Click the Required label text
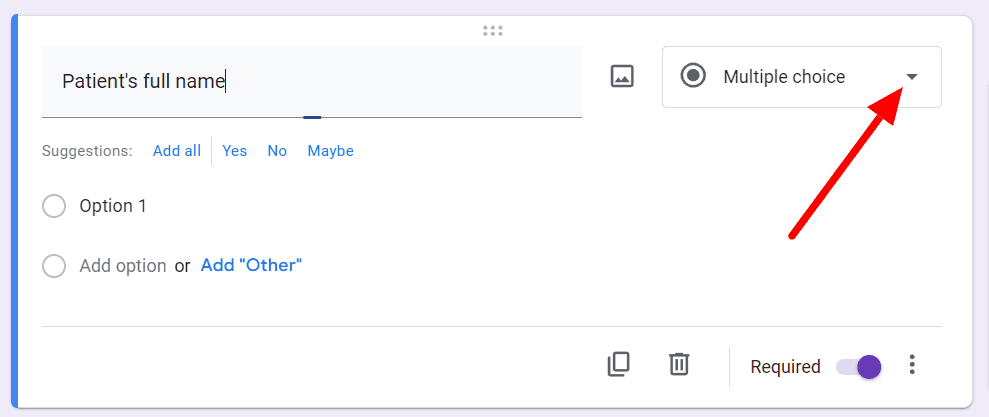The width and height of the screenshot is (989, 417). 785,367
